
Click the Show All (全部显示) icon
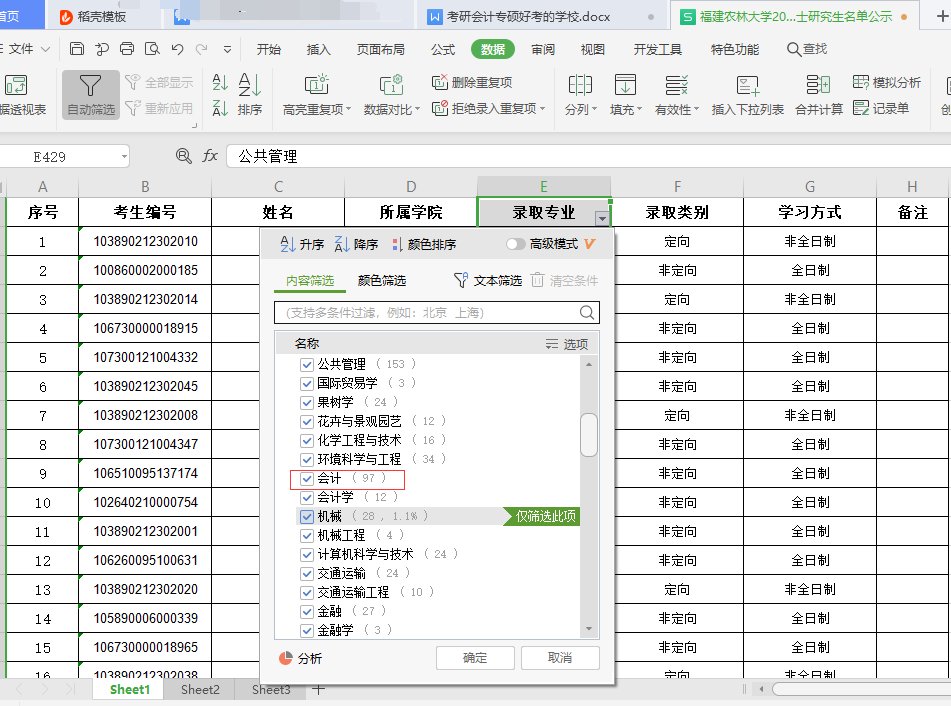(132, 82)
